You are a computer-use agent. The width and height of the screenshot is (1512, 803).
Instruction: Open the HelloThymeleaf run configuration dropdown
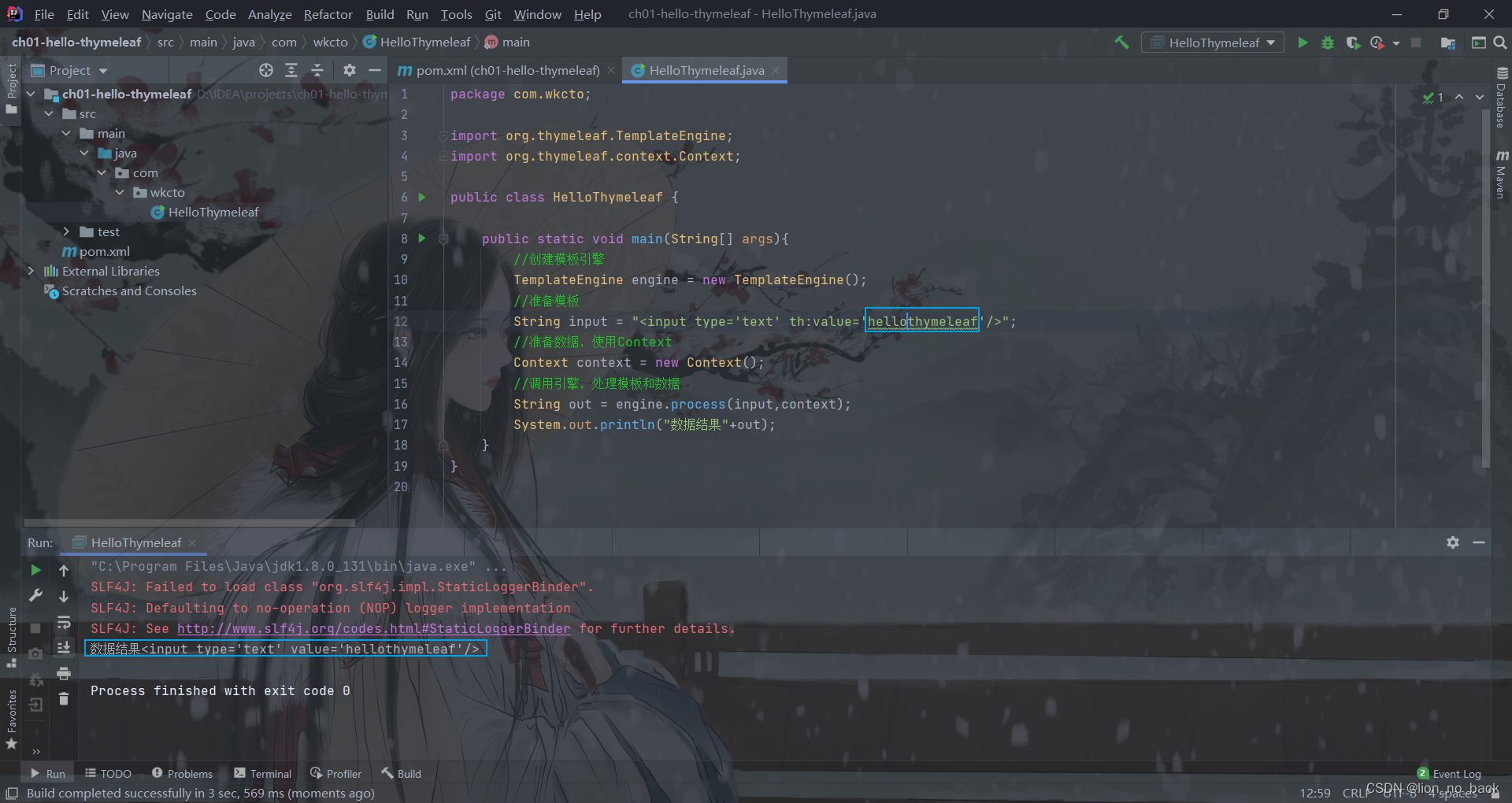pyautogui.click(x=1213, y=43)
